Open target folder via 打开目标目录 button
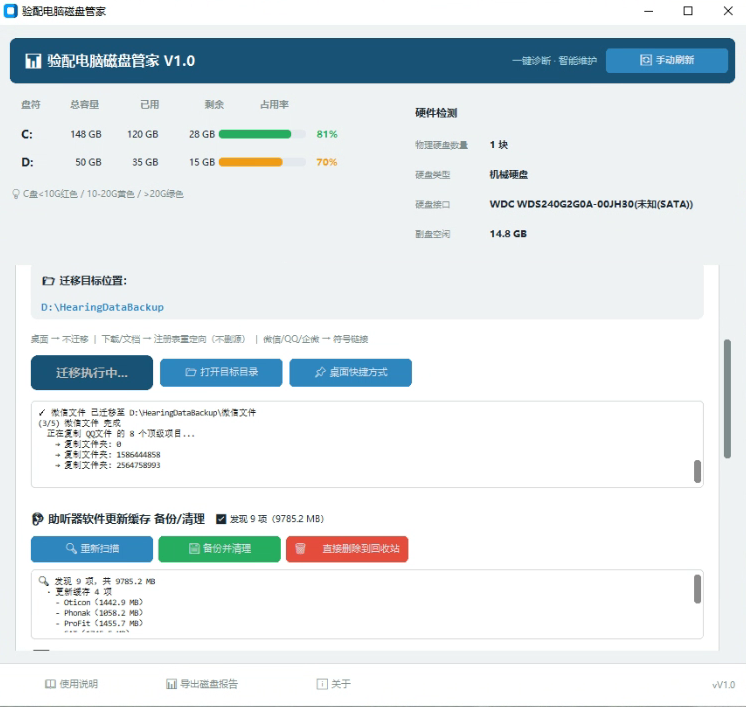This screenshot has width=746, height=707. tap(221, 372)
